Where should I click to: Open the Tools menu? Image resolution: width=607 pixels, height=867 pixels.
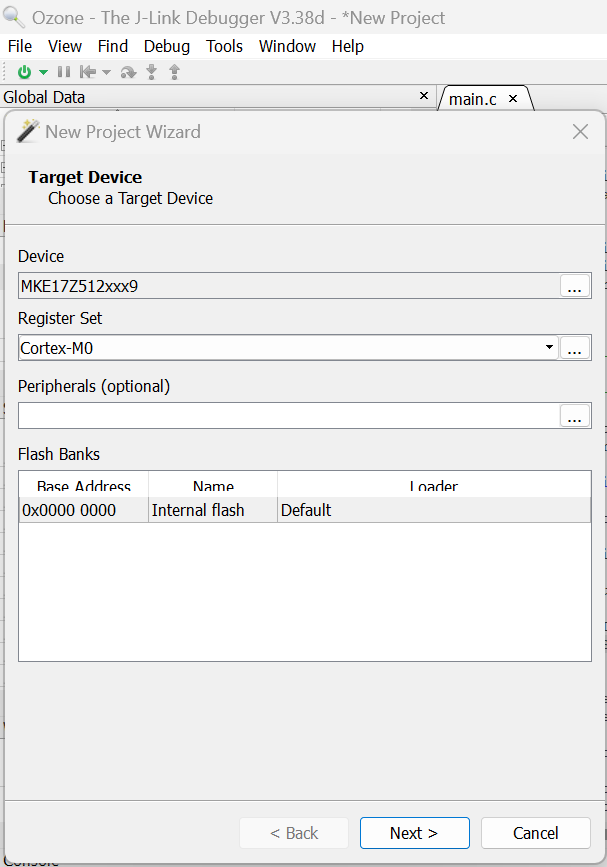(x=225, y=46)
